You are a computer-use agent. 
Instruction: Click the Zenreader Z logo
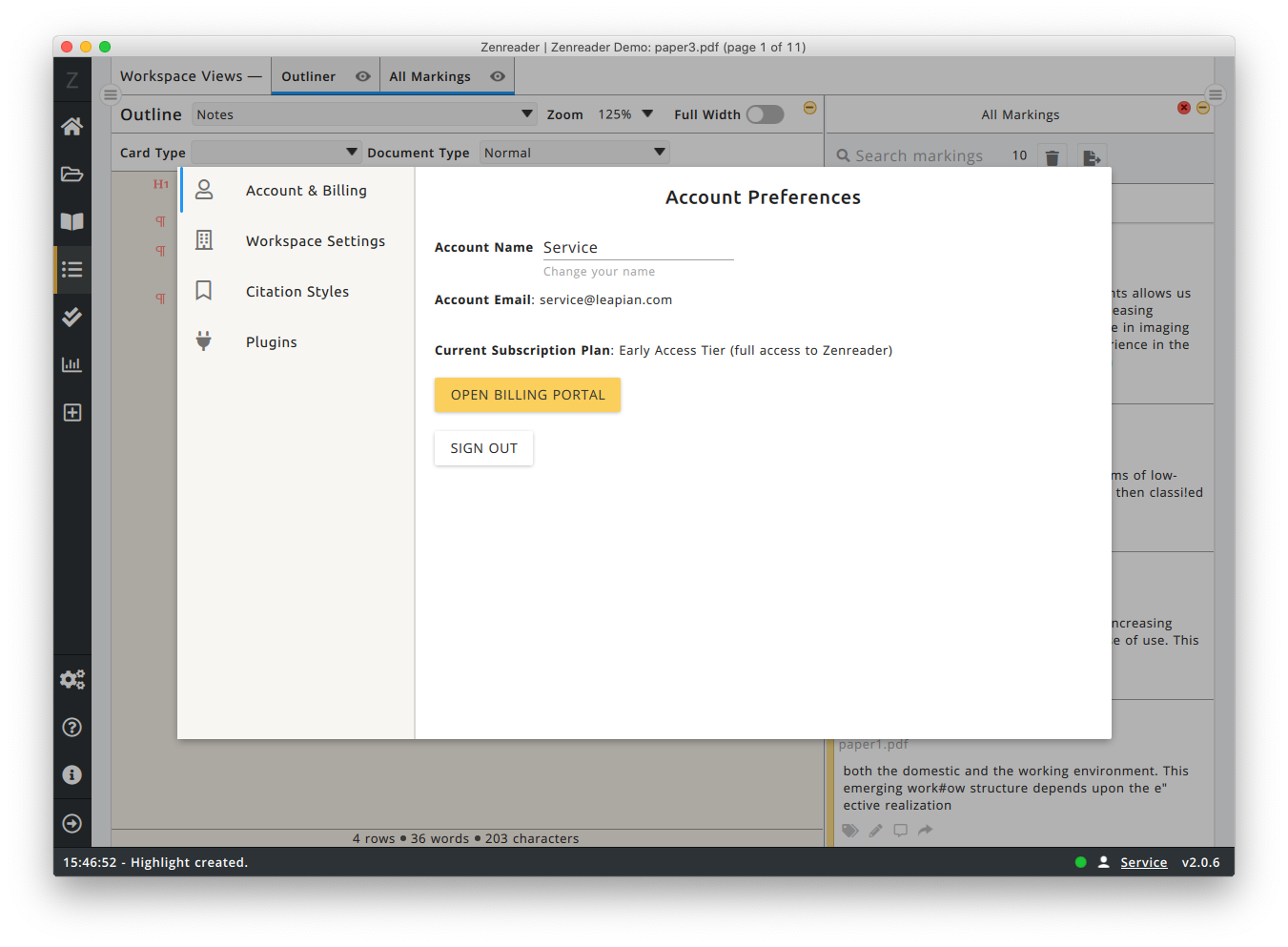pyautogui.click(x=72, y=79)
